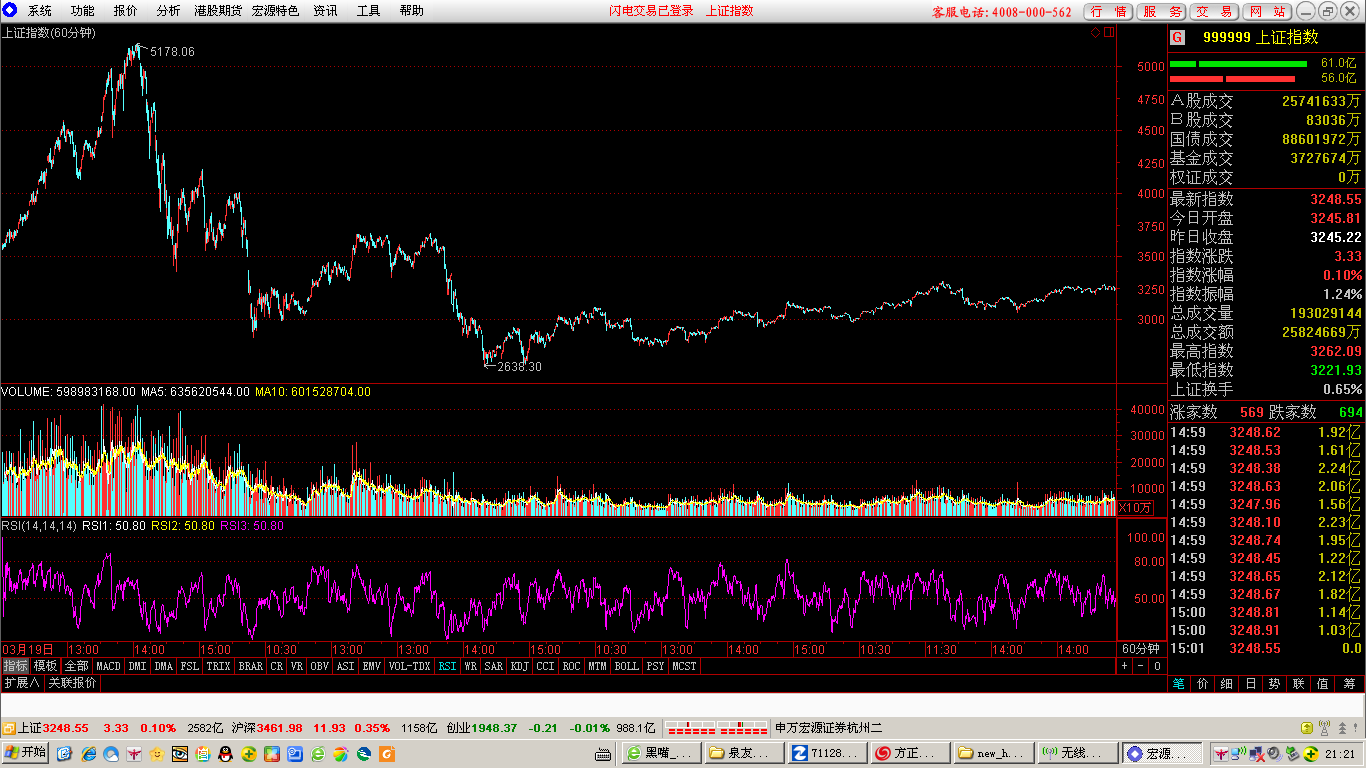Click the 服务 button in the title bar

click(x=1162, y=12)
